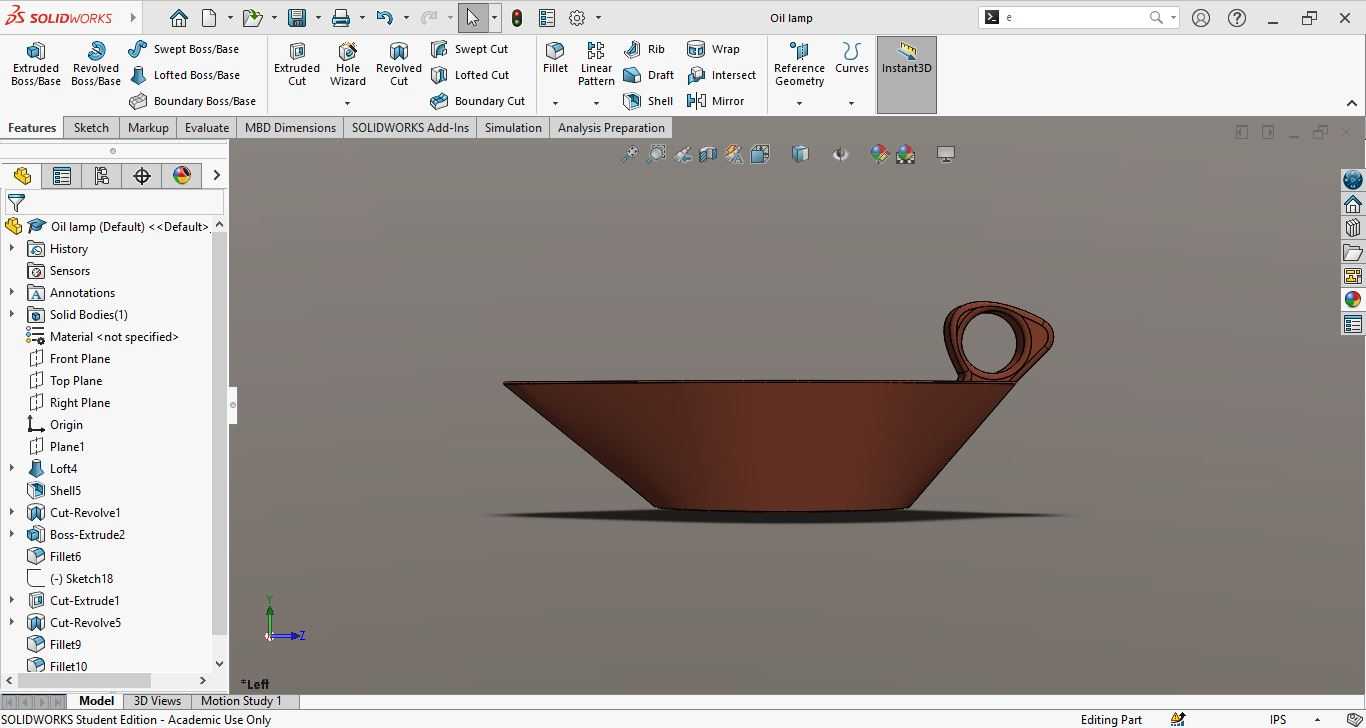Open the Motion Study 1 tab

[x=241, y=701]
